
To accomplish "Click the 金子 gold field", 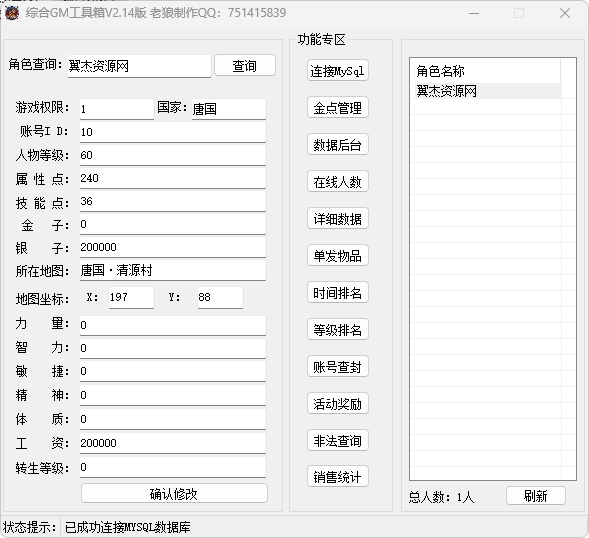I will click(x=173, y=224).
